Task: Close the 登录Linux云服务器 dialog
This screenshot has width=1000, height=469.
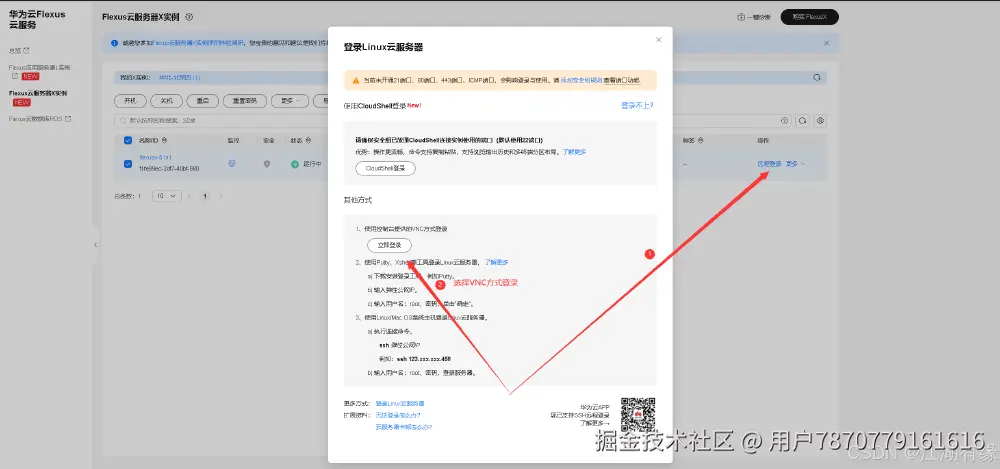Action: pos(659,40)
